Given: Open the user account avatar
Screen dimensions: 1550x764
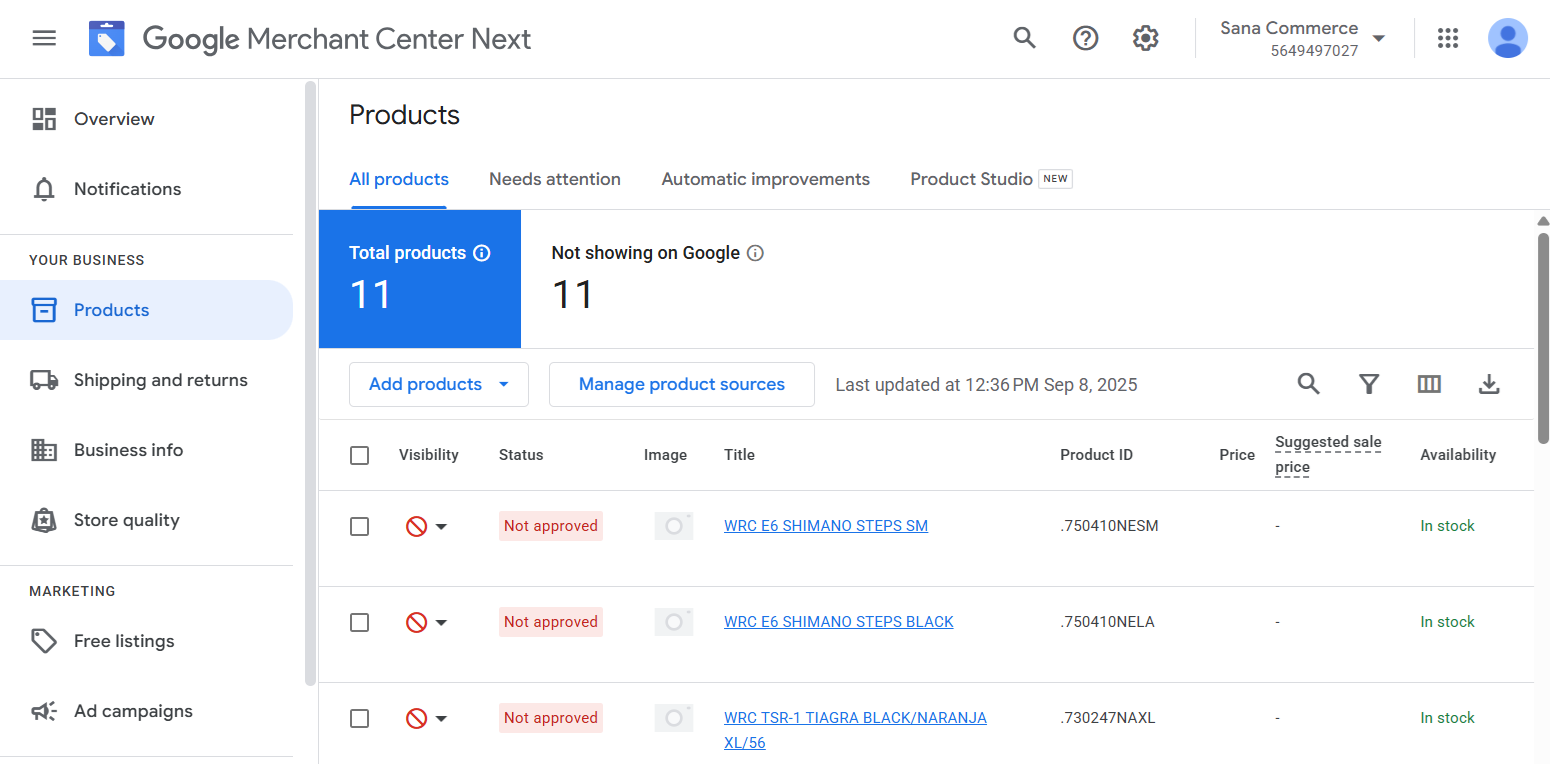Looking at the screenshot, I should tap(1507, 38).
